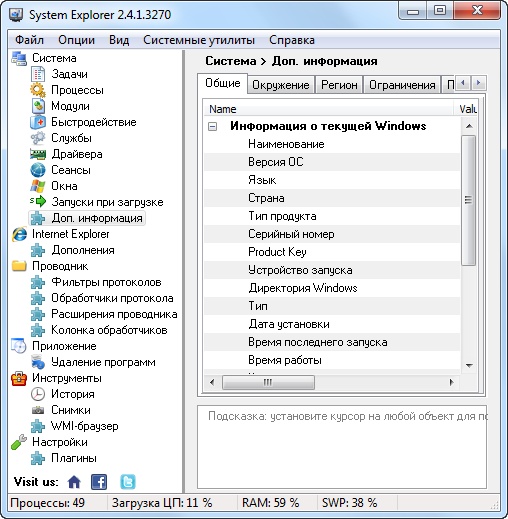Select the Product Key row
The width and height of the screenshot is (508, 519).
pyautogui.click(x=332, y=252)
